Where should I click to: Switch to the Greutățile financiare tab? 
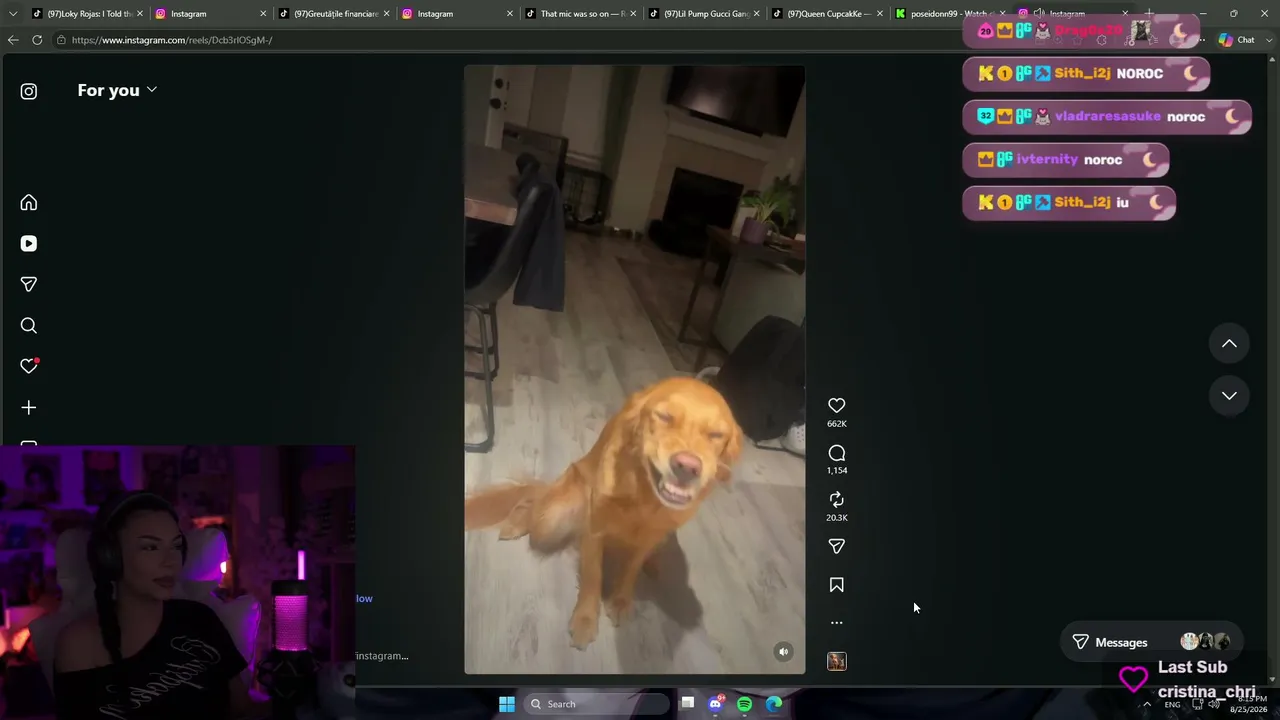click(x=332, y=14)
